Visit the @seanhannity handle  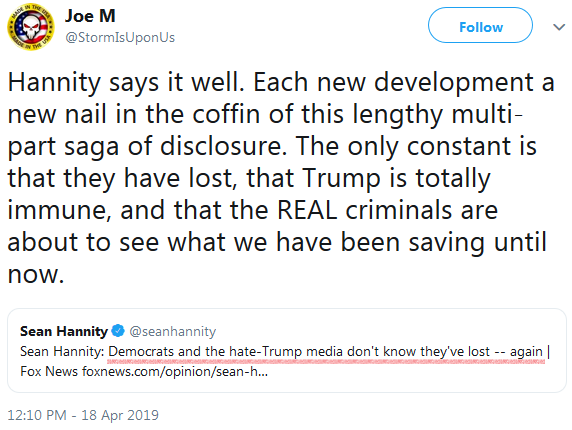(x=173, y=331)
